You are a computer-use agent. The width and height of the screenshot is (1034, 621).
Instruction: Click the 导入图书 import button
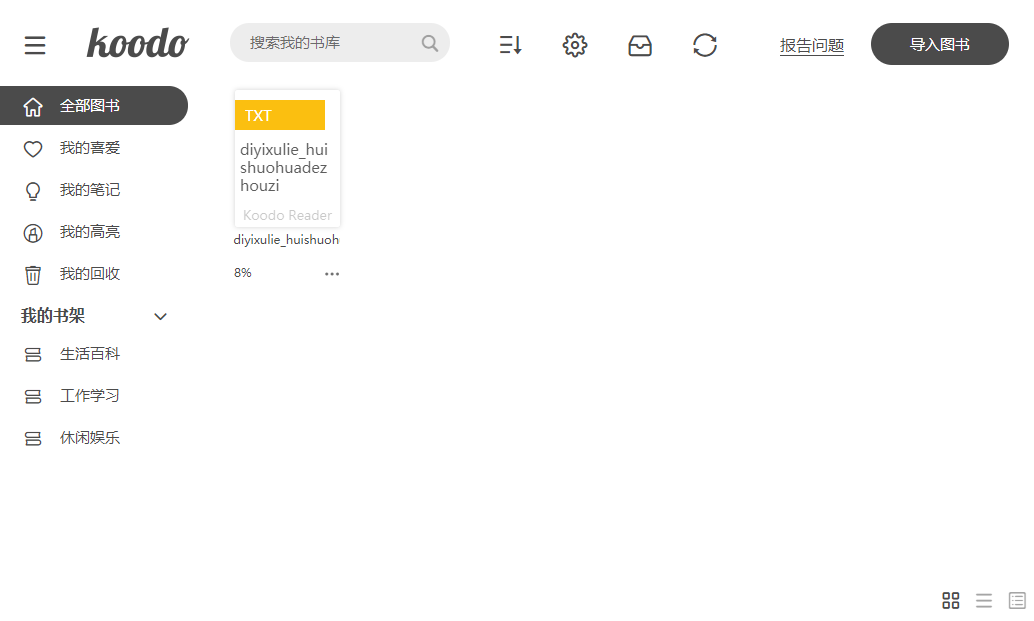[938, 44]
